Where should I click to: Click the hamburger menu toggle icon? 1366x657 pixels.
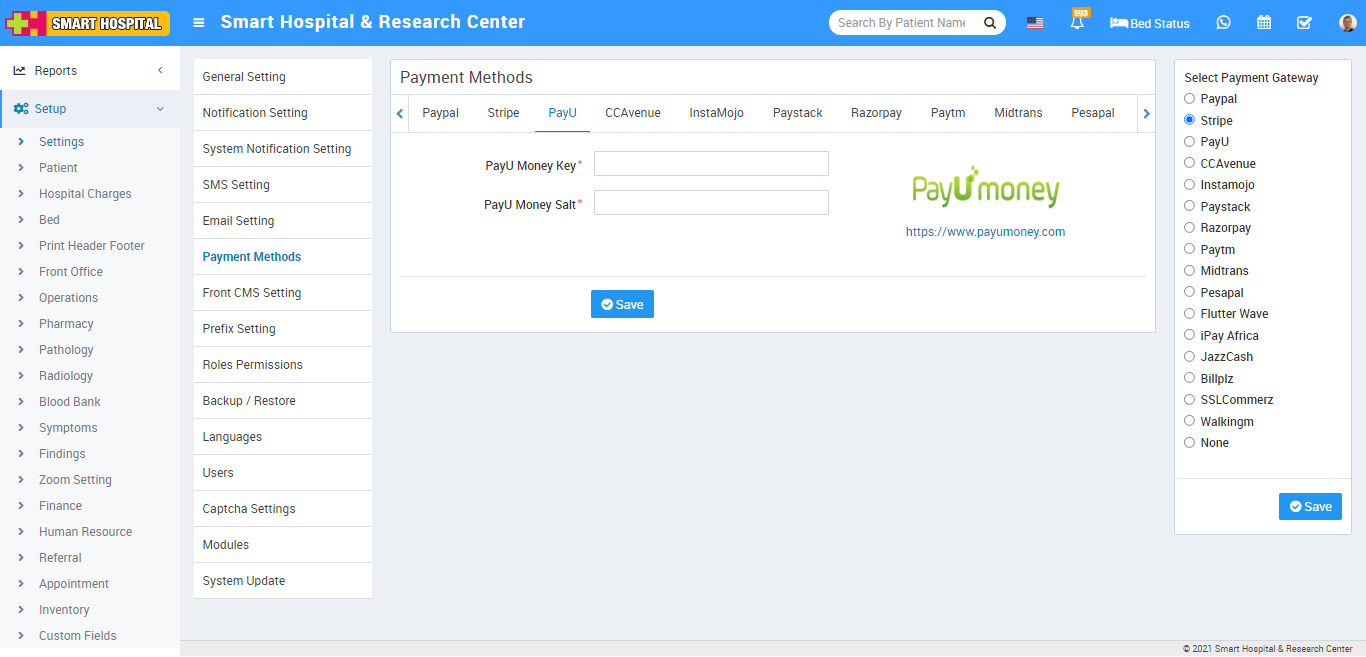pyautogui.click(x=199, y=22)
